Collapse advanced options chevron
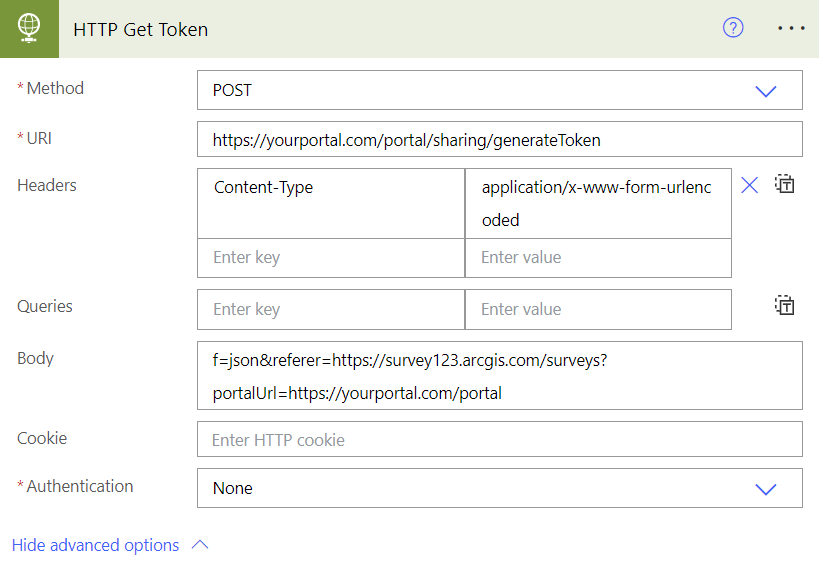 (x=200, y=545)
